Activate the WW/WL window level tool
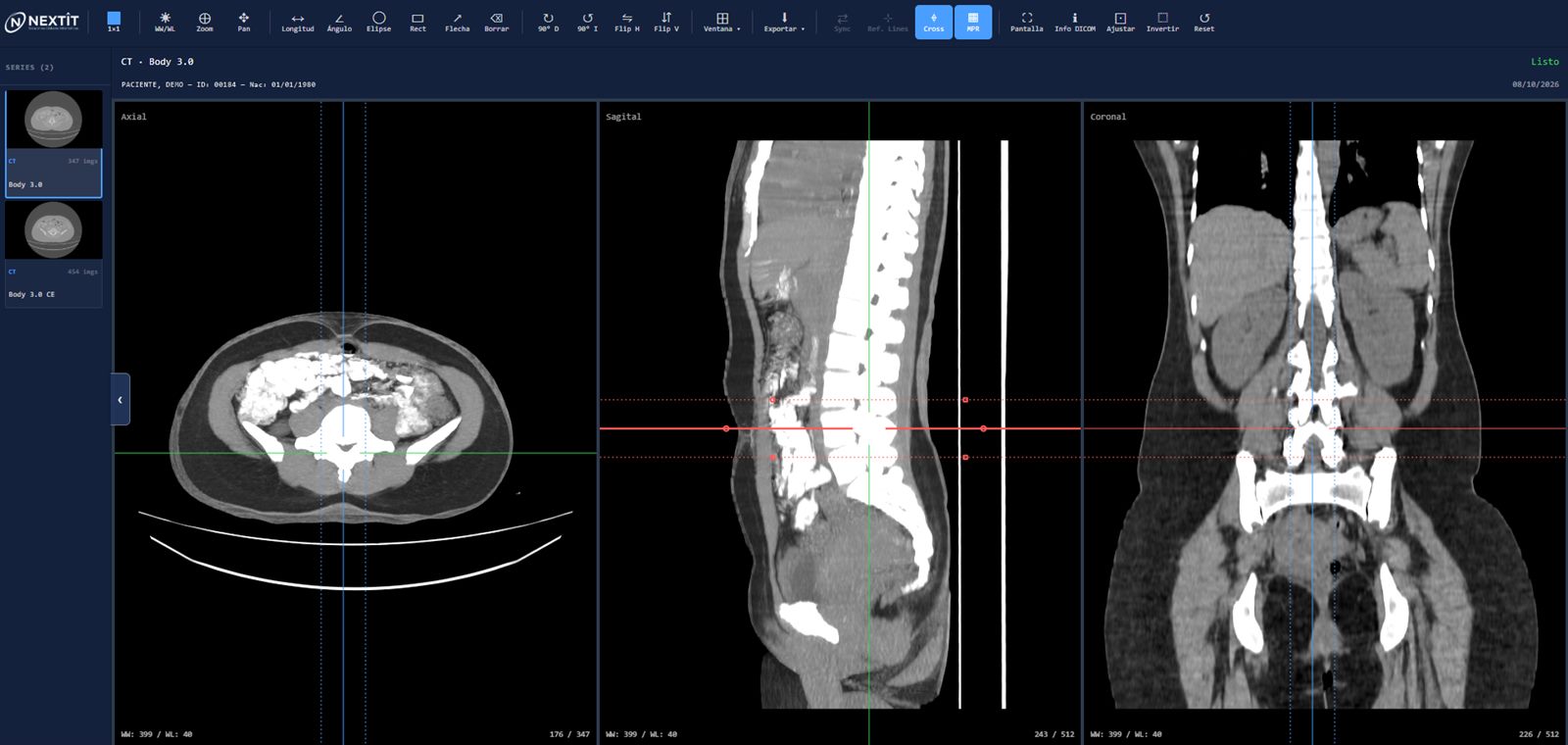This screenshot has width=1568, height=745. pos(165,22)
